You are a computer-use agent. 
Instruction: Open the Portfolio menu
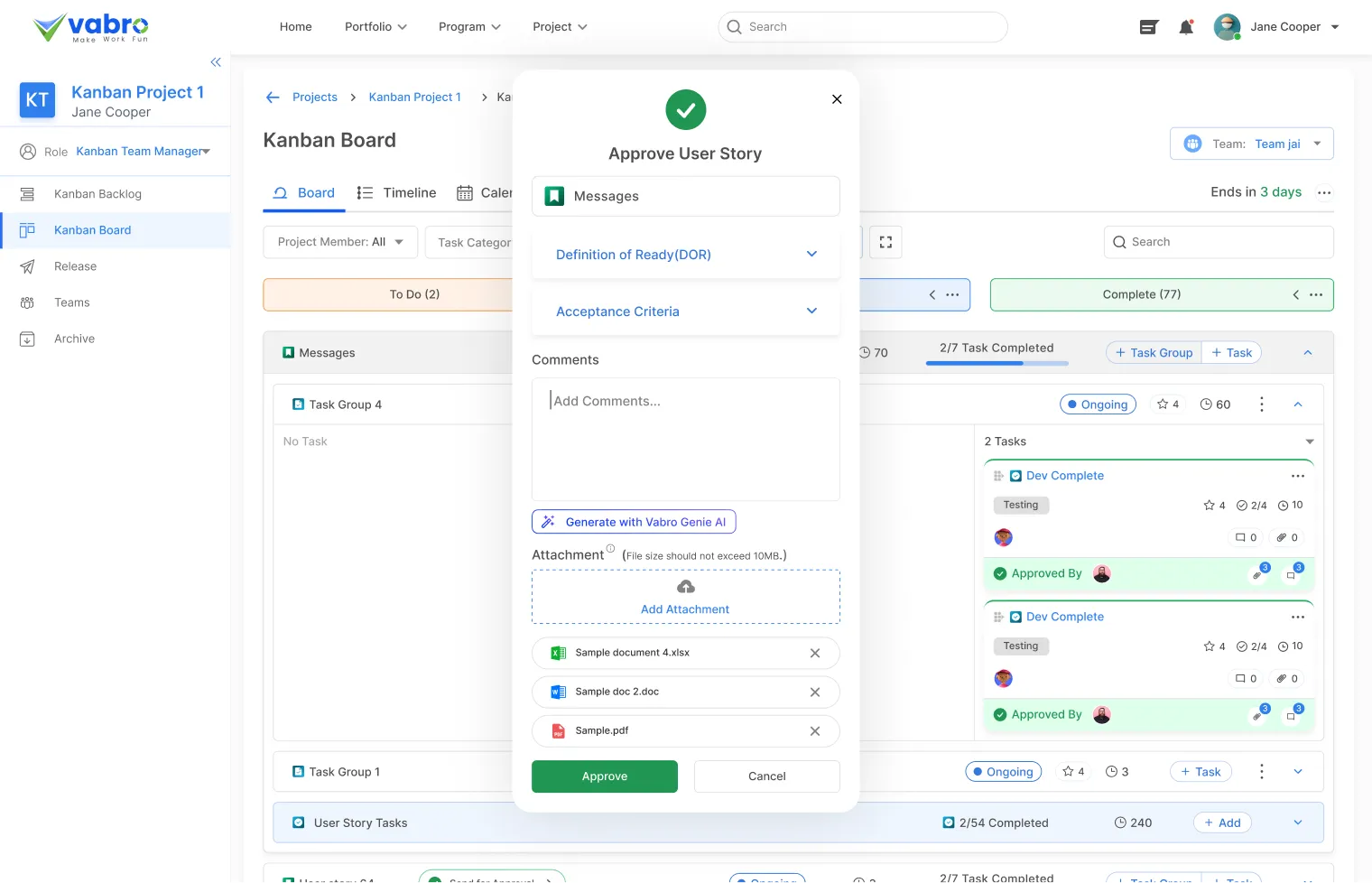click(x=375, y=27)
